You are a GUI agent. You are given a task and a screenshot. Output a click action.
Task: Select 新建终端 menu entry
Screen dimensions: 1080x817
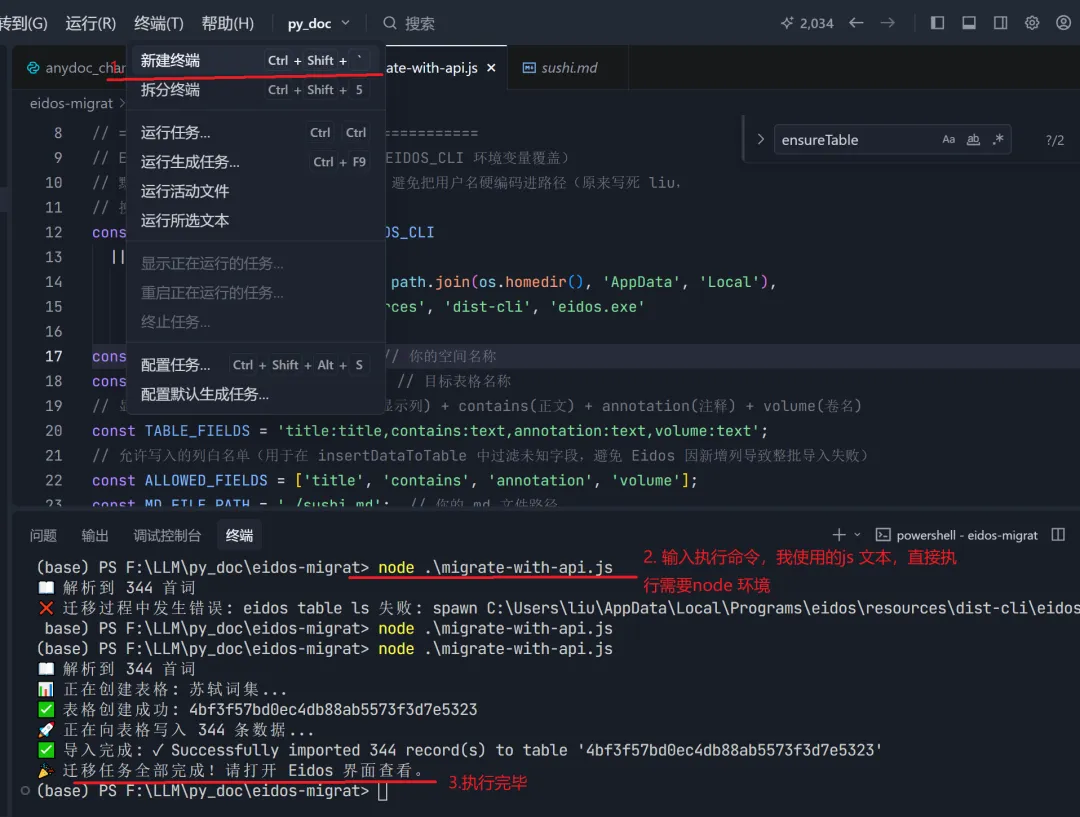tap(255, 61)
